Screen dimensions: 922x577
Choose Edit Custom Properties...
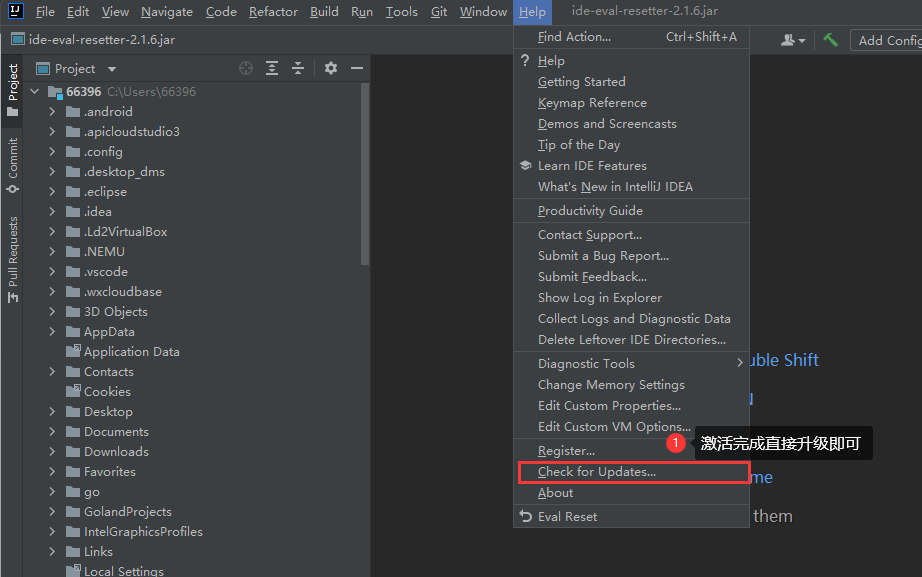[632, 406]
